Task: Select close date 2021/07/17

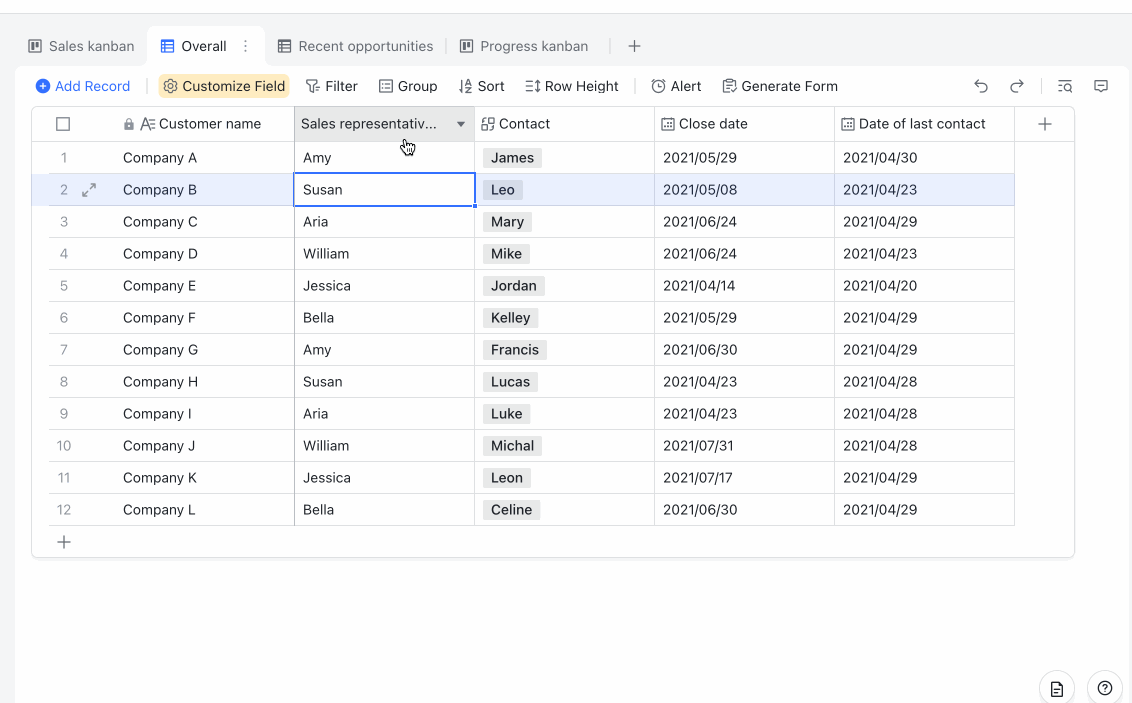Action: point(744,478)
